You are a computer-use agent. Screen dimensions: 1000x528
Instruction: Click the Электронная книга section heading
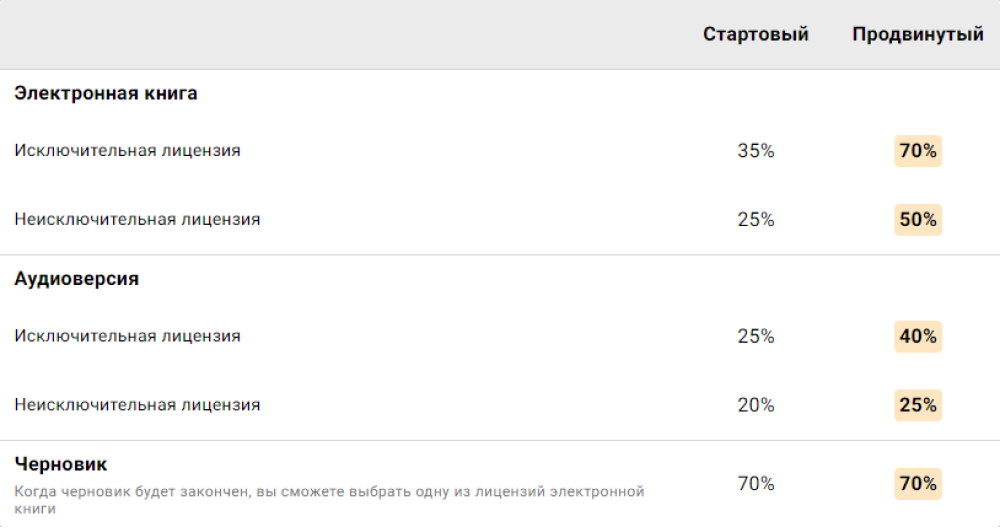coord(105,93)
